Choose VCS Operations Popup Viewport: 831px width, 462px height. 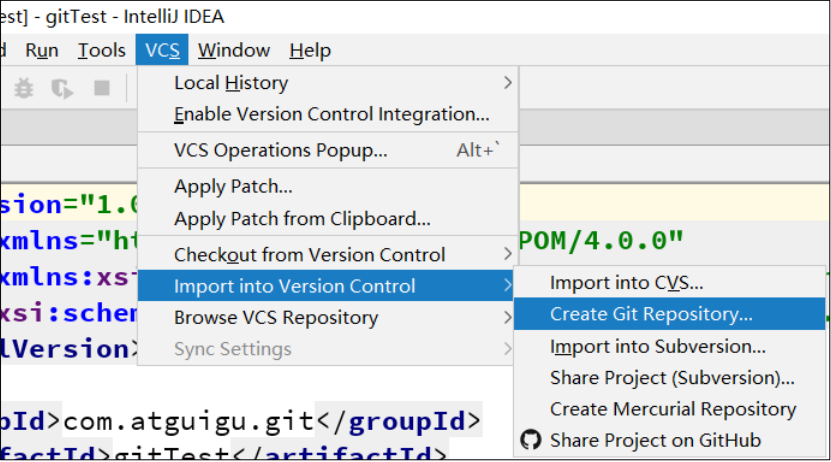tap(280, 151)
